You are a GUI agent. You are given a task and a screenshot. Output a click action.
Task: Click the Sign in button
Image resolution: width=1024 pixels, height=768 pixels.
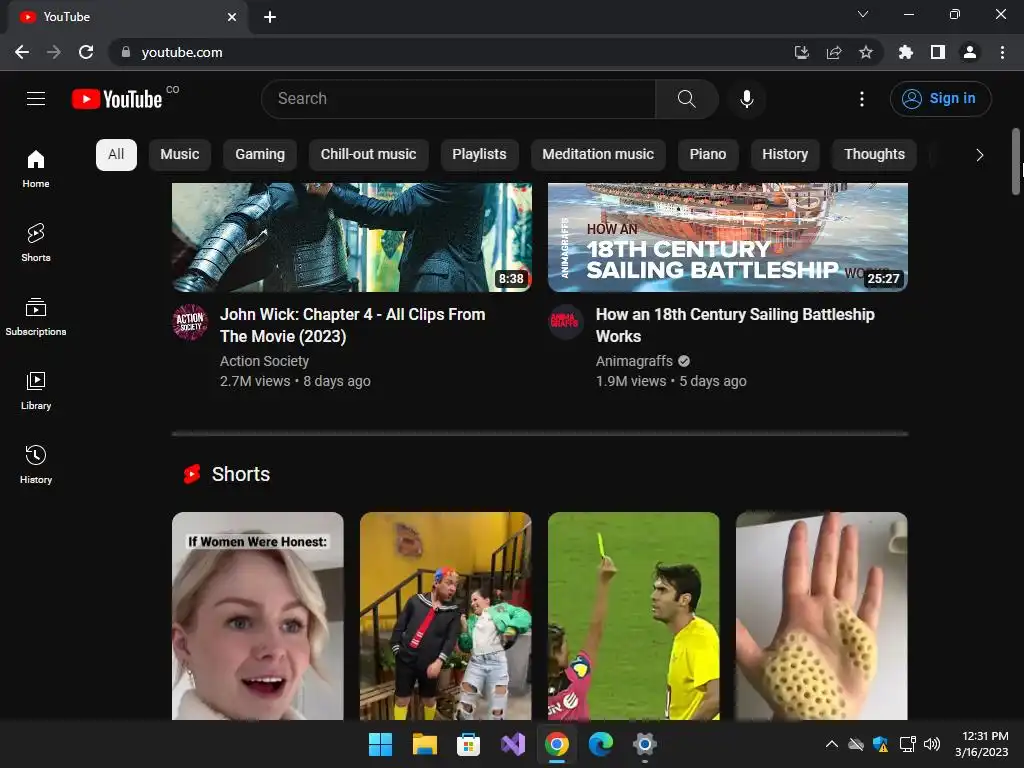click(940, 99)
